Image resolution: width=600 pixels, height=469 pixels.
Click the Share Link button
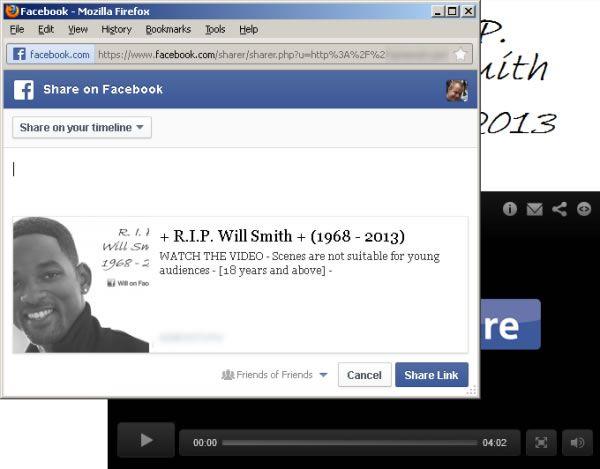coord(431,375)
